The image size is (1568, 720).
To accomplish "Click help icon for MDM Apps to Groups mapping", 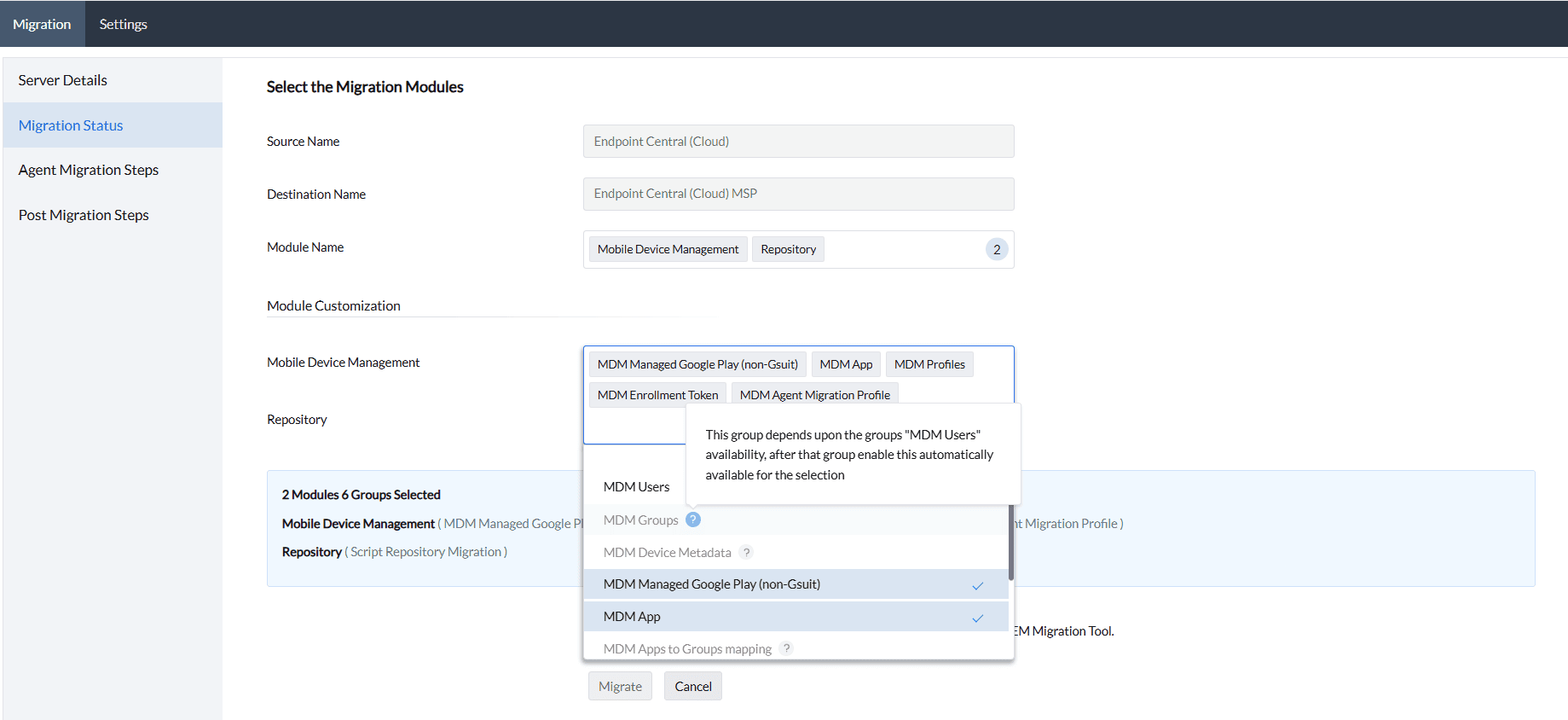I will pos(786,648).
